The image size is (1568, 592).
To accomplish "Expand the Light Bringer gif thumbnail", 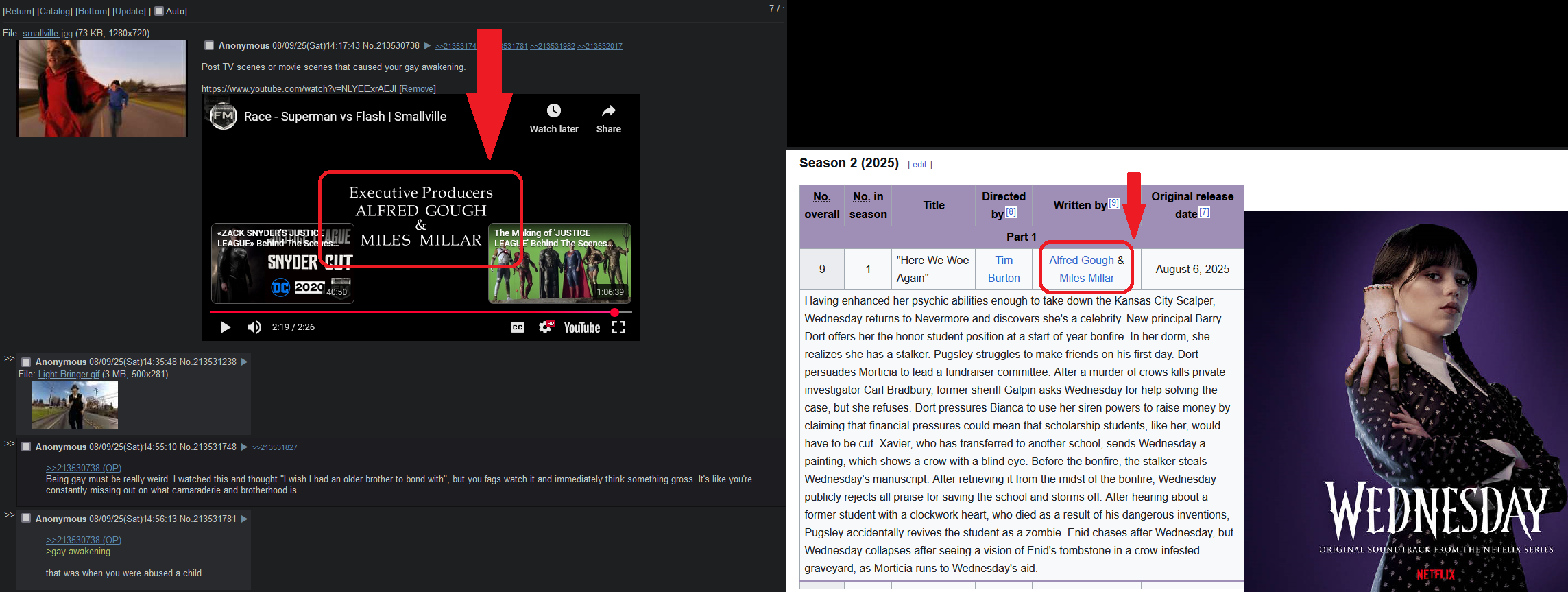I will point(75,405).
